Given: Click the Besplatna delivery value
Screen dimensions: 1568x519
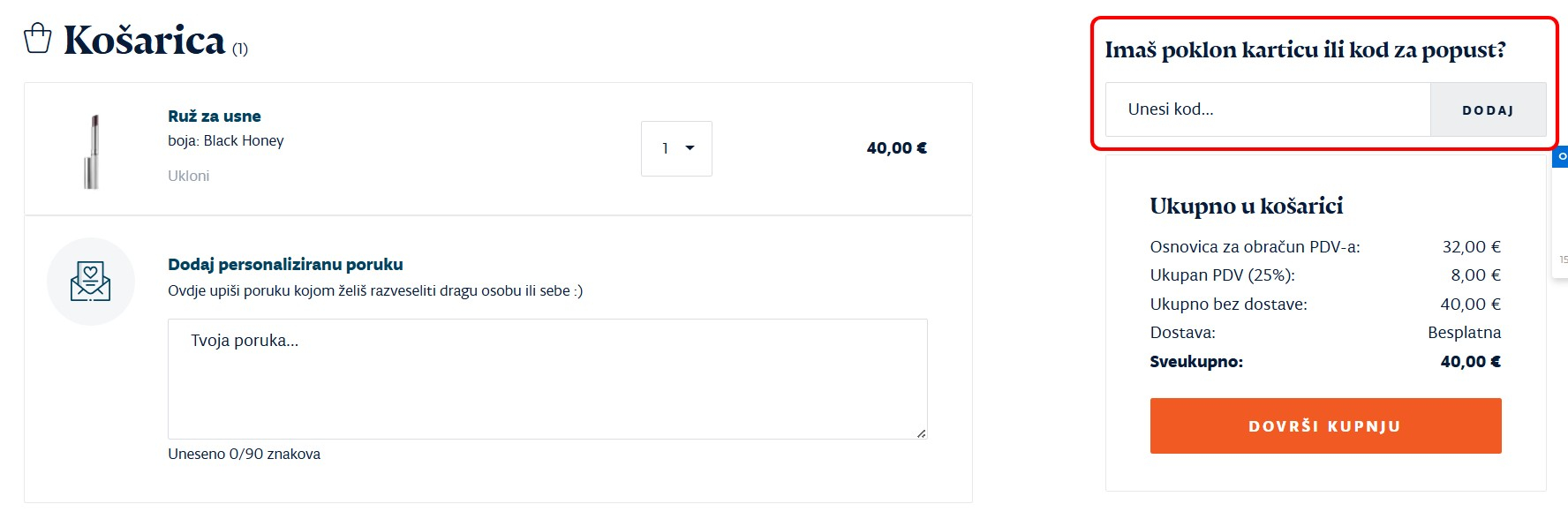Looking at the screenshot, I should [1464, 333].
